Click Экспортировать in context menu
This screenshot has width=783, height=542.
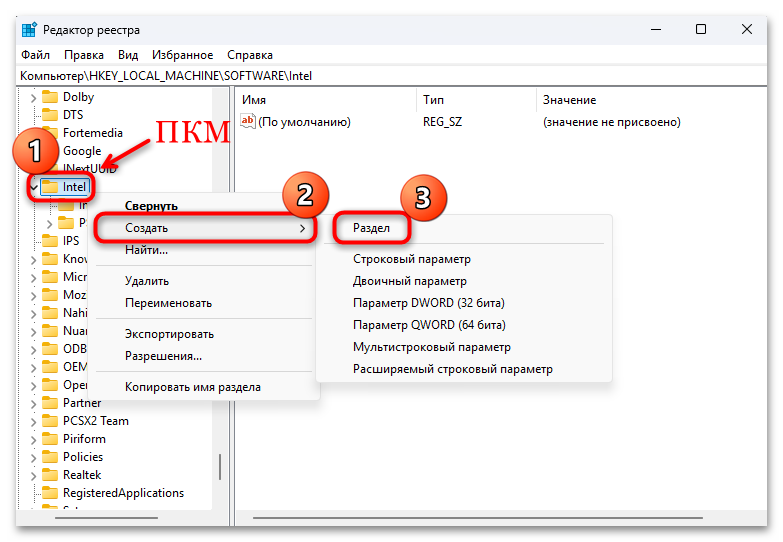point(169,334)
